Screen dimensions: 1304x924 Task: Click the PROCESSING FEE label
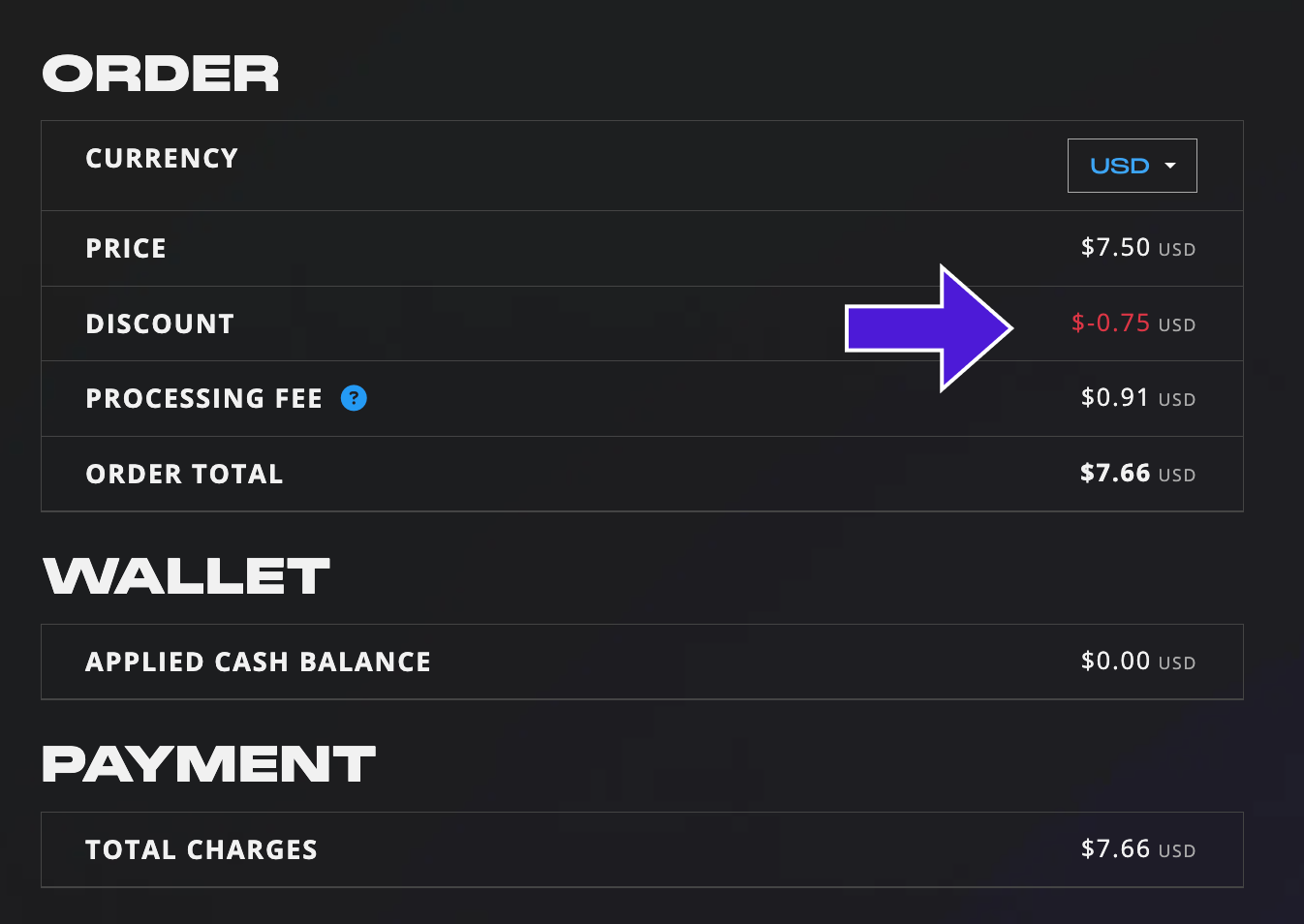coord(203,398)
